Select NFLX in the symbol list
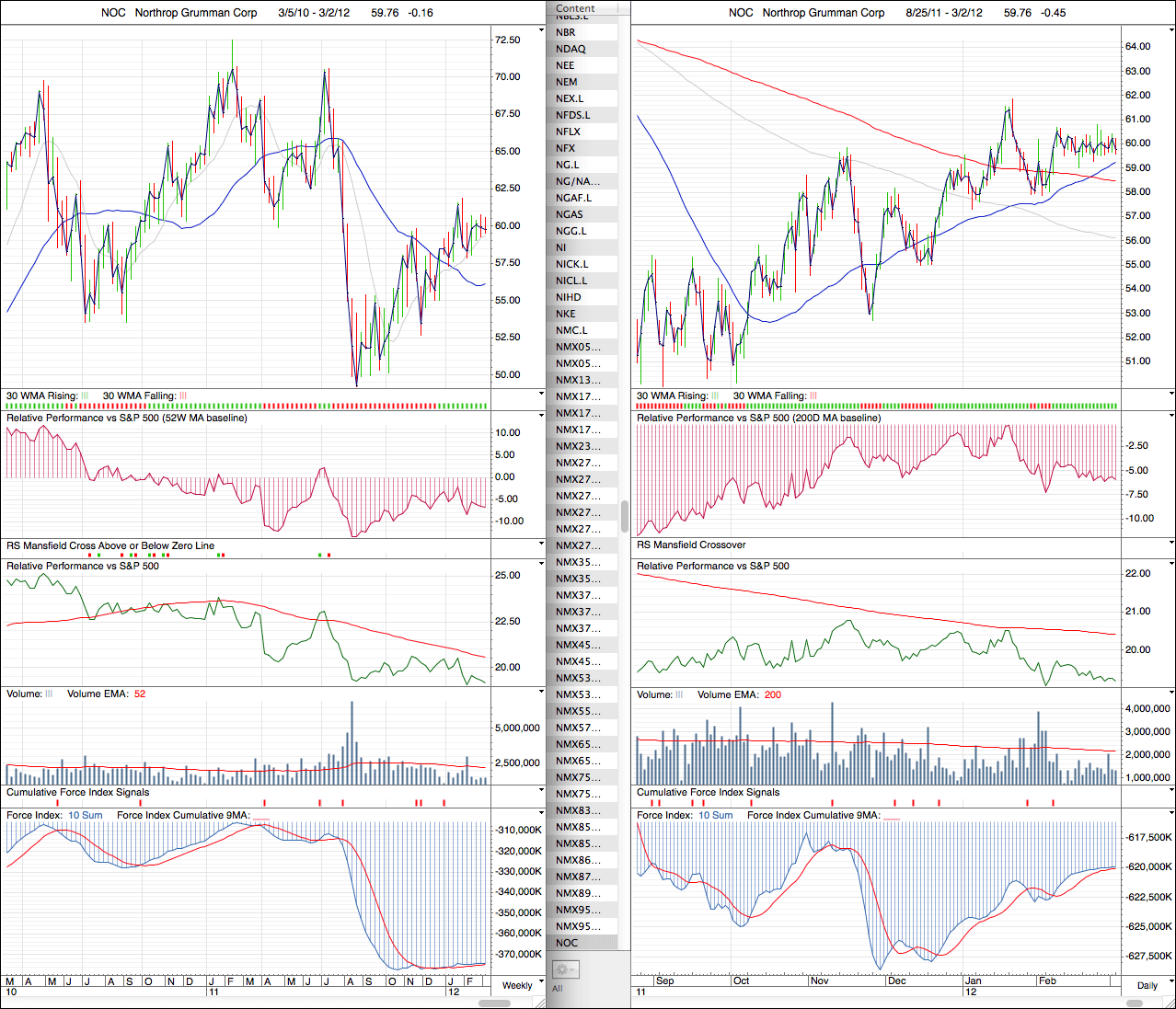1176x1009 pixels. point(568,132)
